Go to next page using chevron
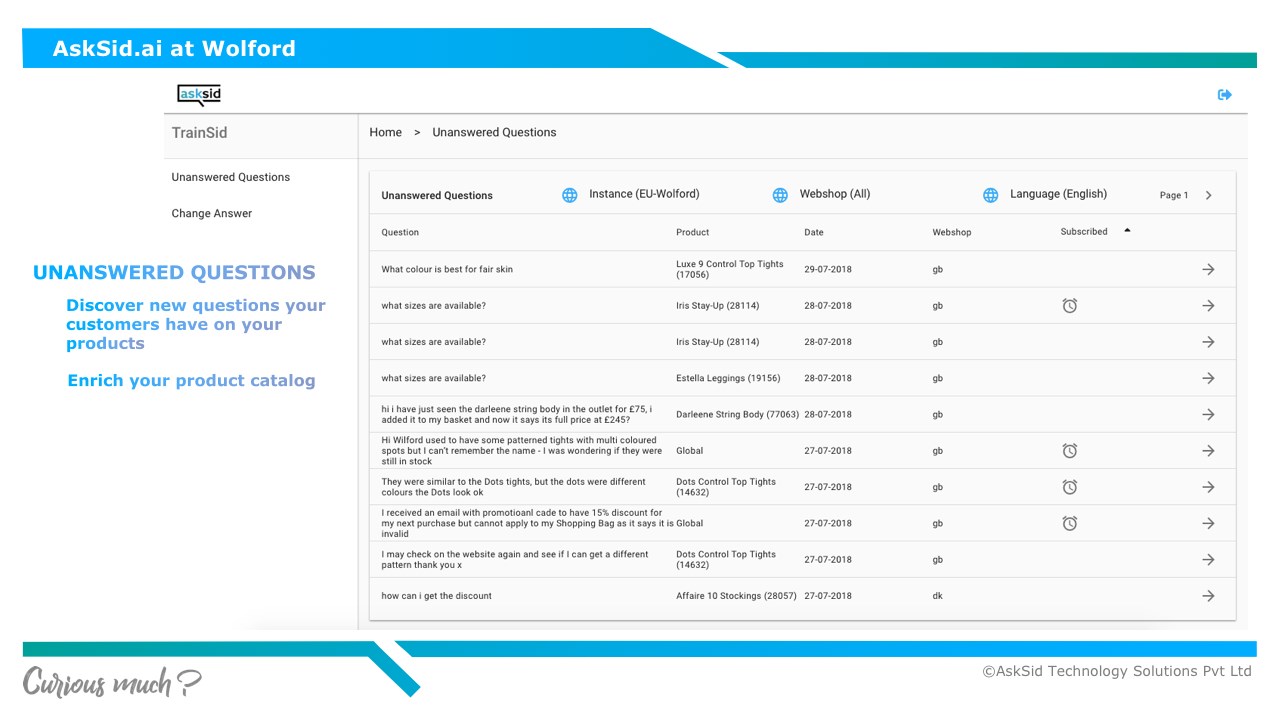The width and height of the screenshot is (1280, 720). (x=1208, y=195)
